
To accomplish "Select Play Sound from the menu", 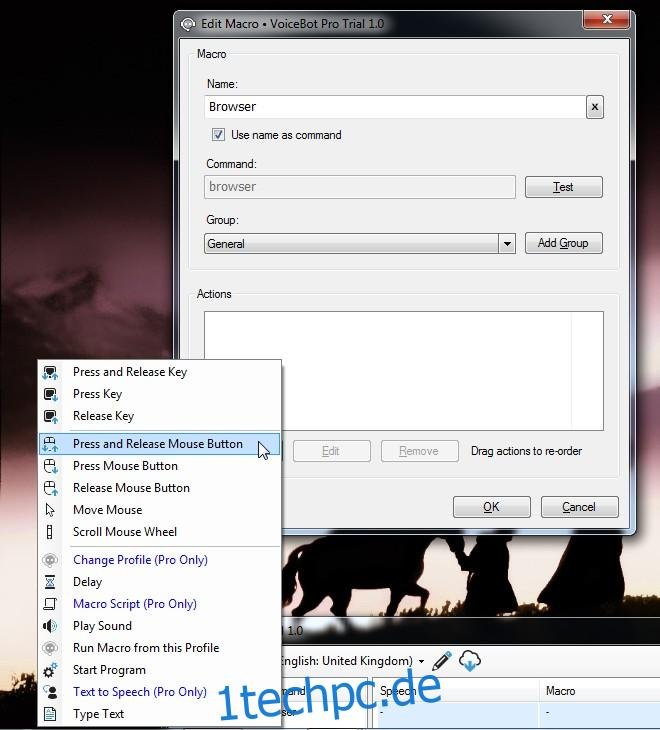I will click(160, 625).
